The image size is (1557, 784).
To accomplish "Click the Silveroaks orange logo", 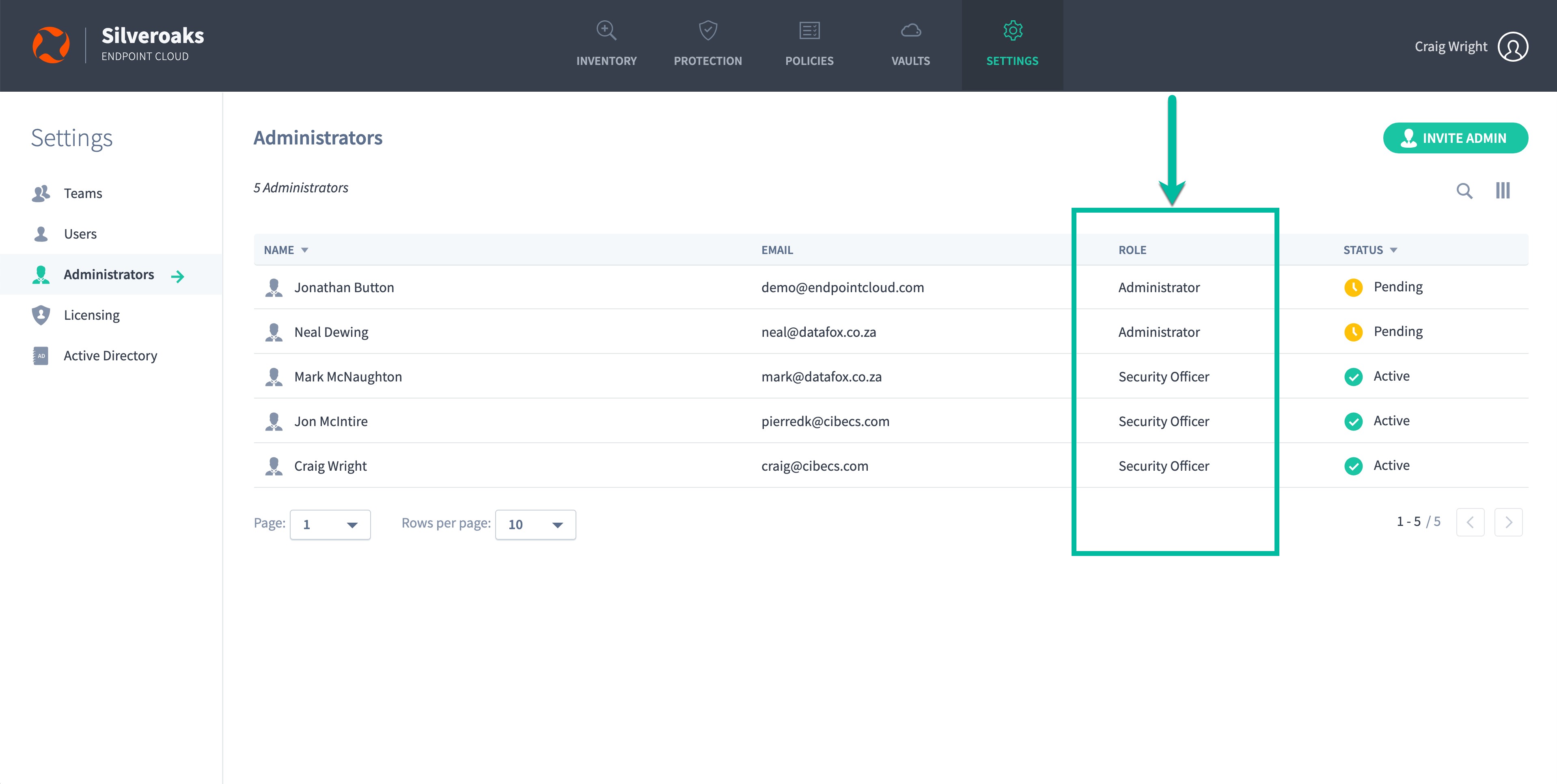I will tap(51, 45).
